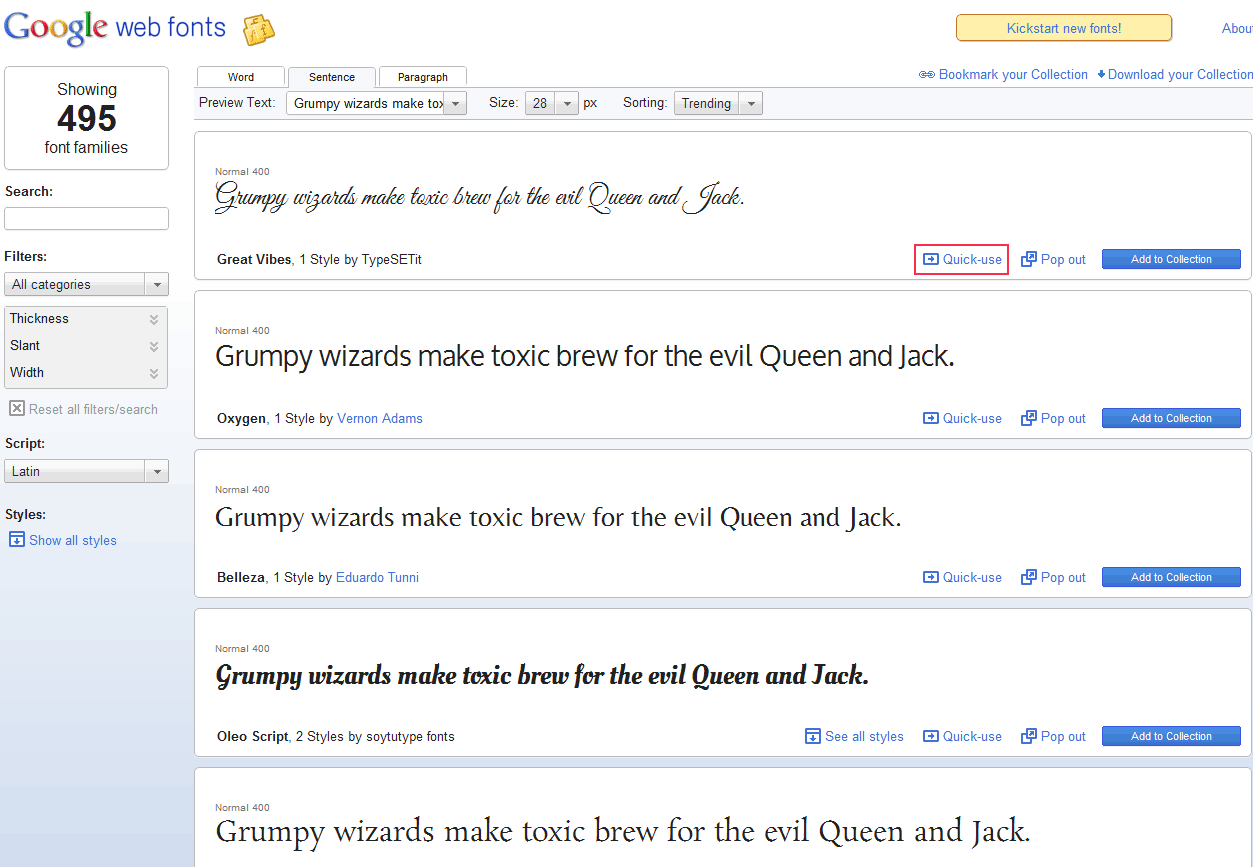Viewport: 1253px width, 867px height.
Task: Click Show all styles text in sidebar
Action: pos(73,540)
